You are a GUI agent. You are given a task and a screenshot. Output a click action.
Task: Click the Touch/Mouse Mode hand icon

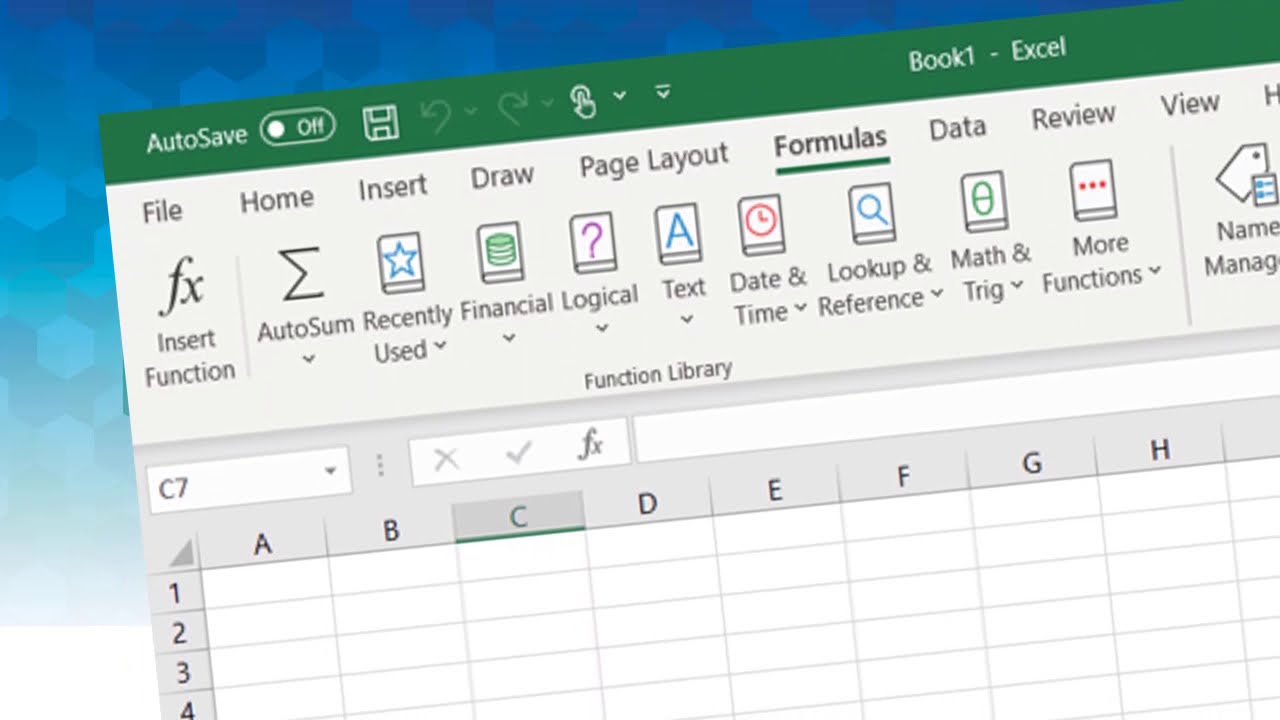pos(583,100)
